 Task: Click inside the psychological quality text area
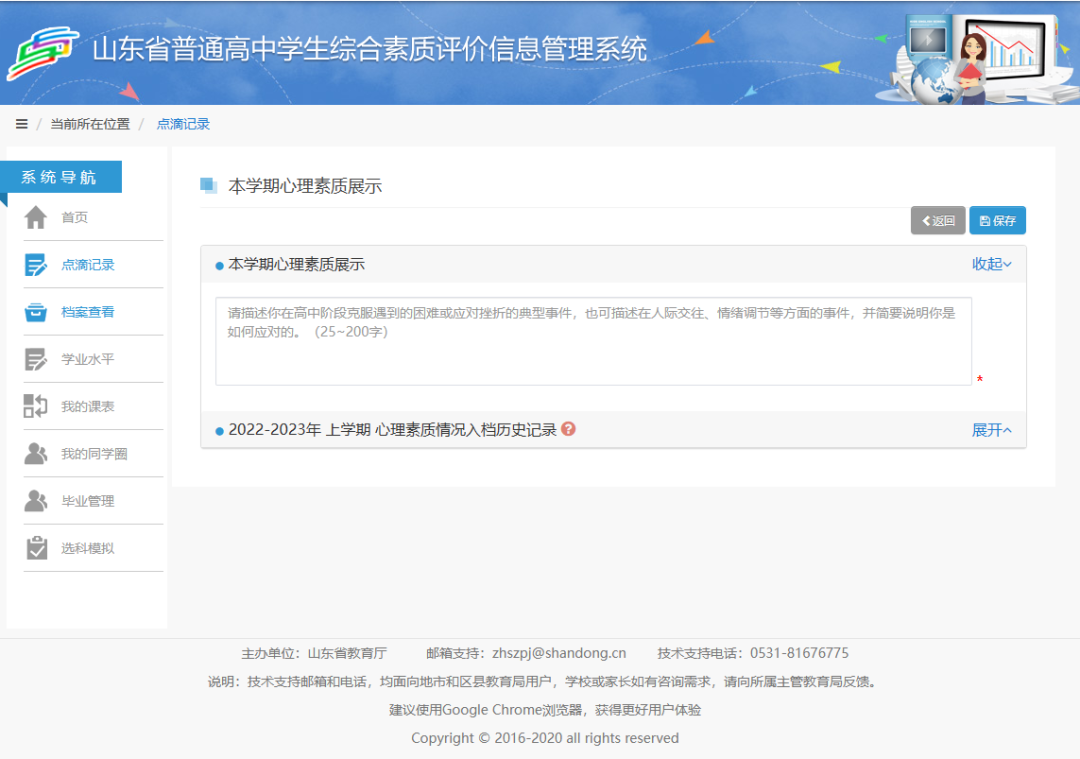click(x=592, y=340)
